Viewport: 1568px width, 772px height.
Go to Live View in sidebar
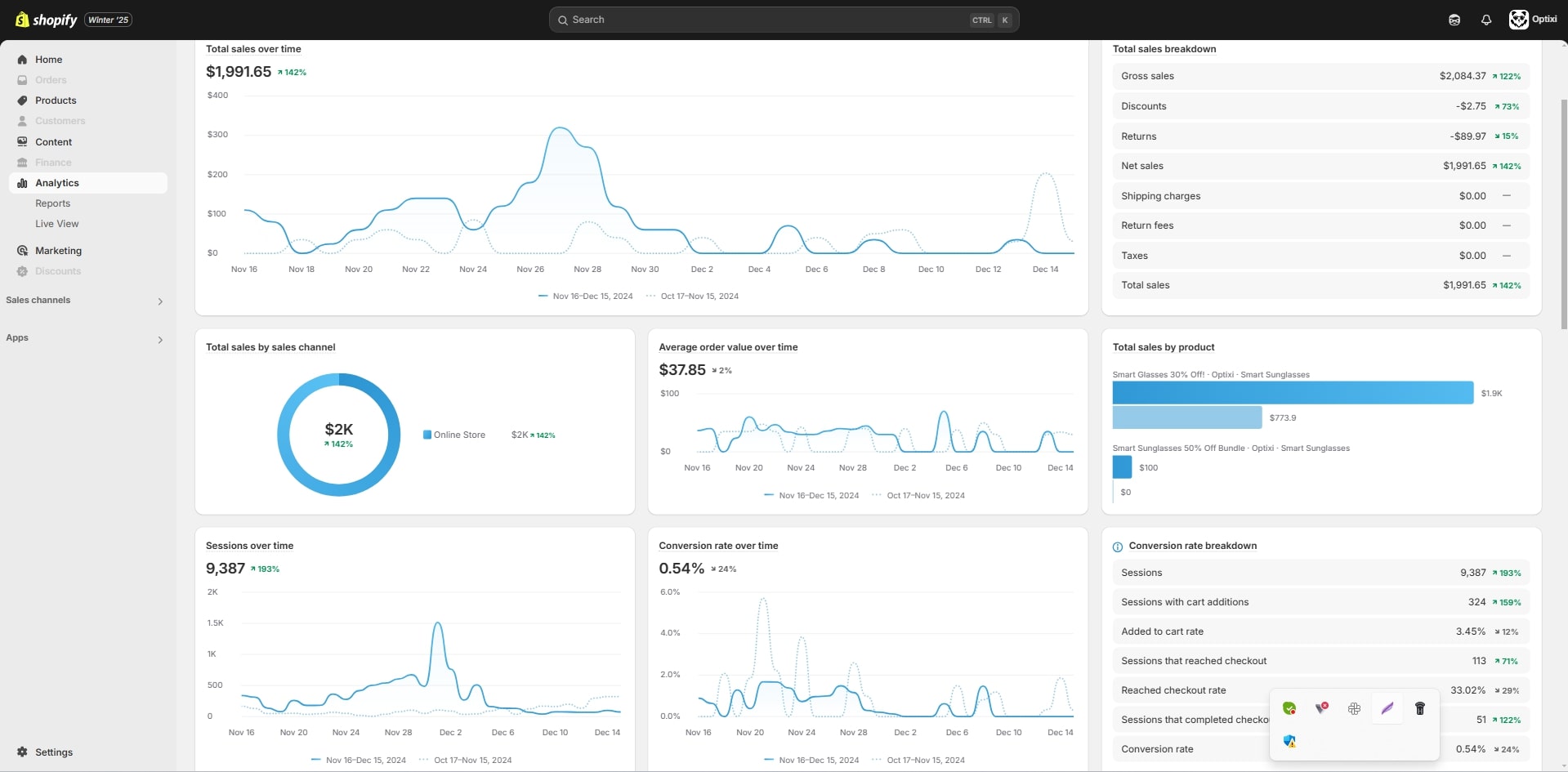(x=57, y=224)
